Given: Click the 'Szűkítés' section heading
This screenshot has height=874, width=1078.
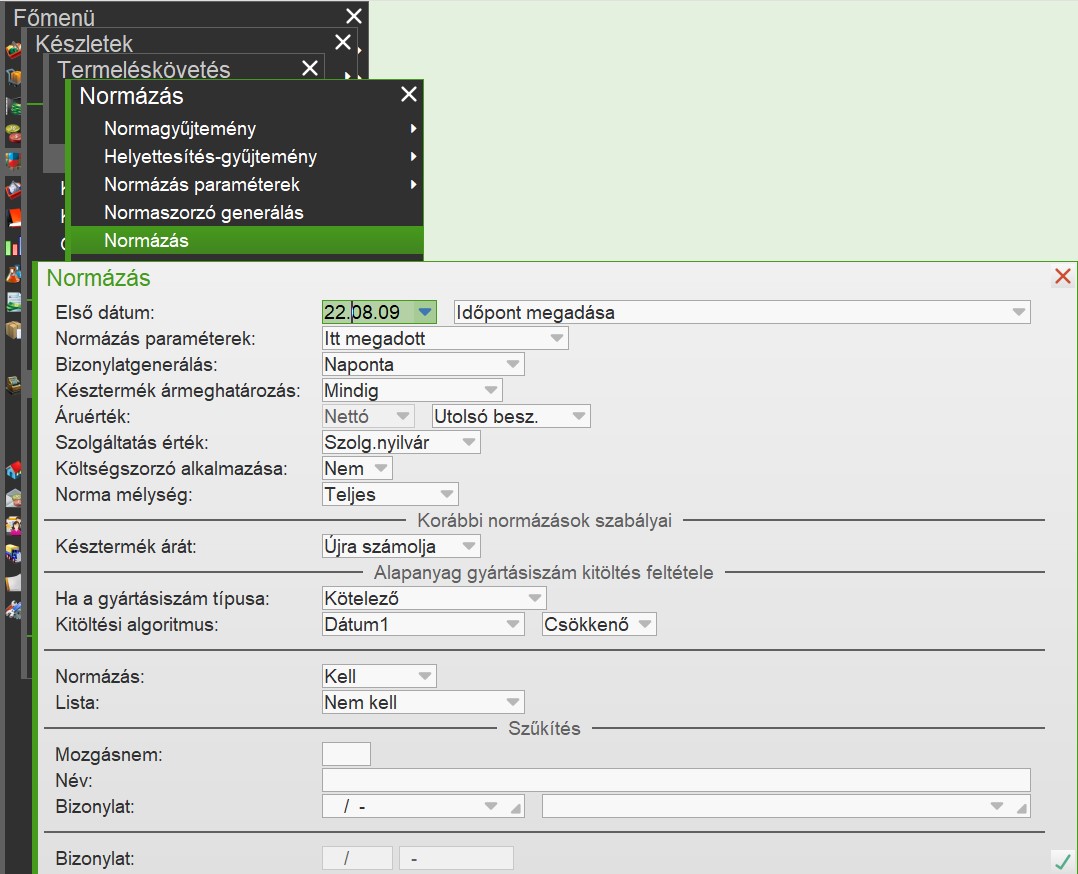Looking at the screenshot, I should (x=544, y=729).
